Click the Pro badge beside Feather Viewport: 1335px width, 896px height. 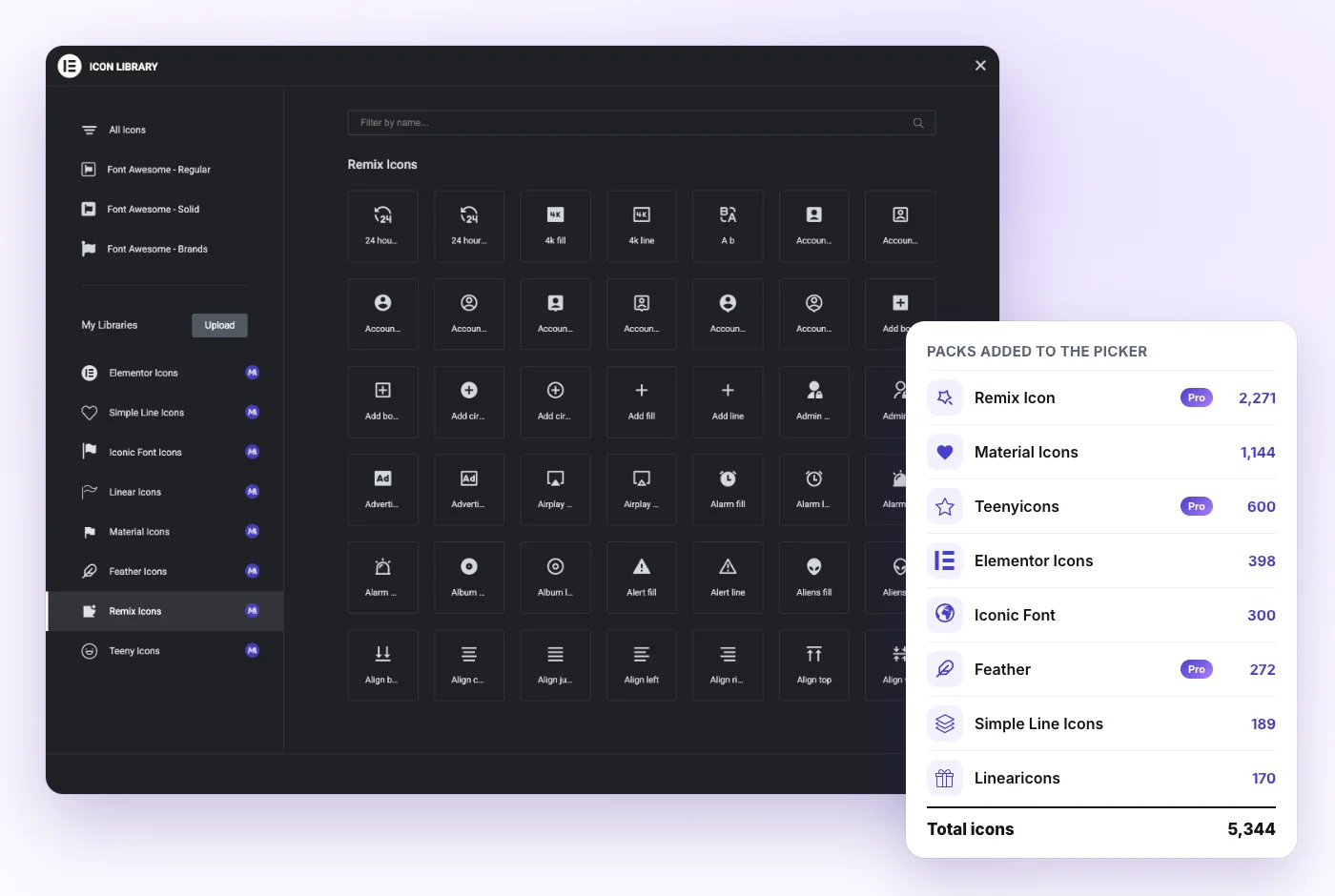1197,669
